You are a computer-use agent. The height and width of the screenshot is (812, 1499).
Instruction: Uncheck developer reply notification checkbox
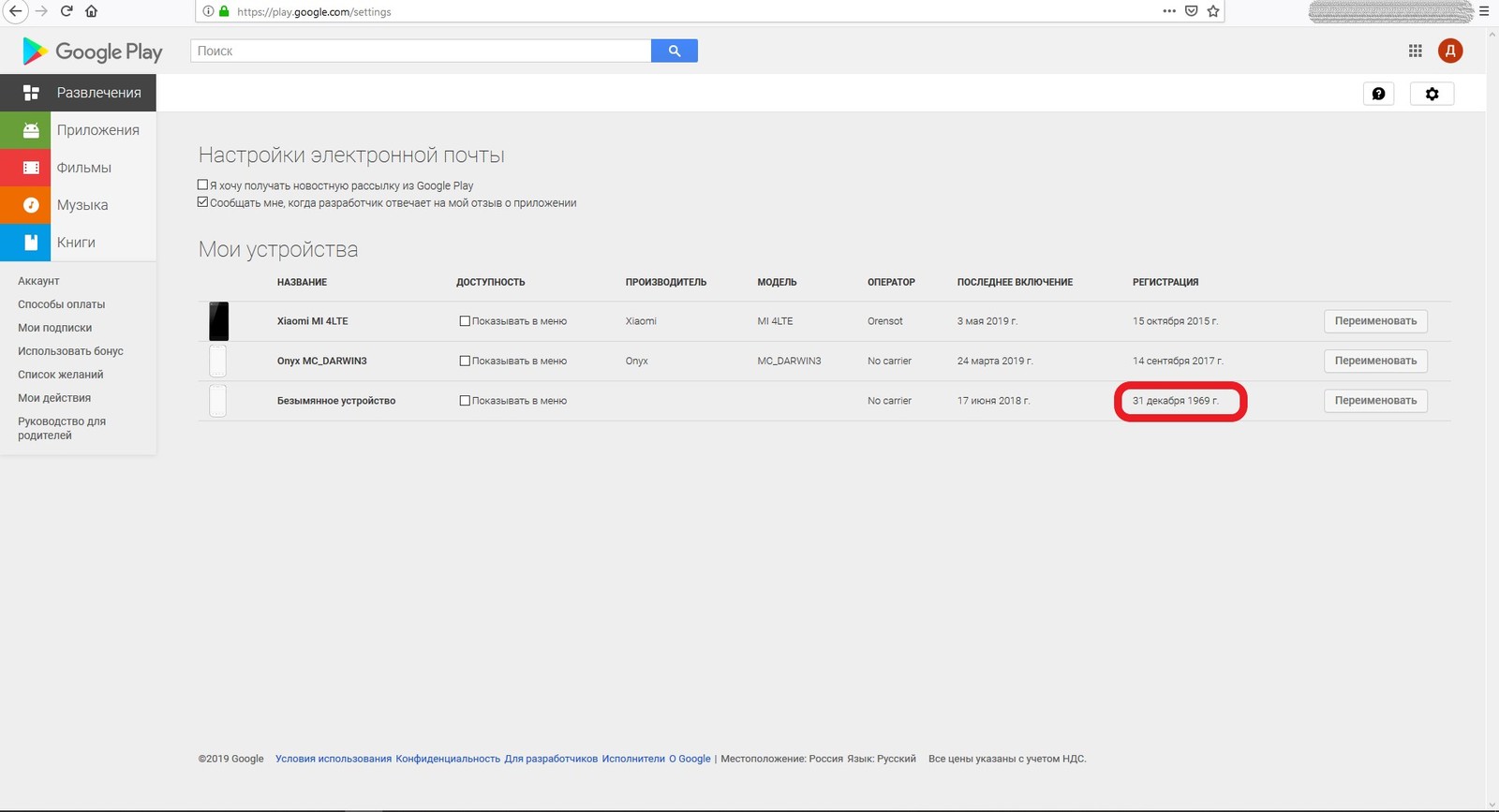click(x=202, y=202)
